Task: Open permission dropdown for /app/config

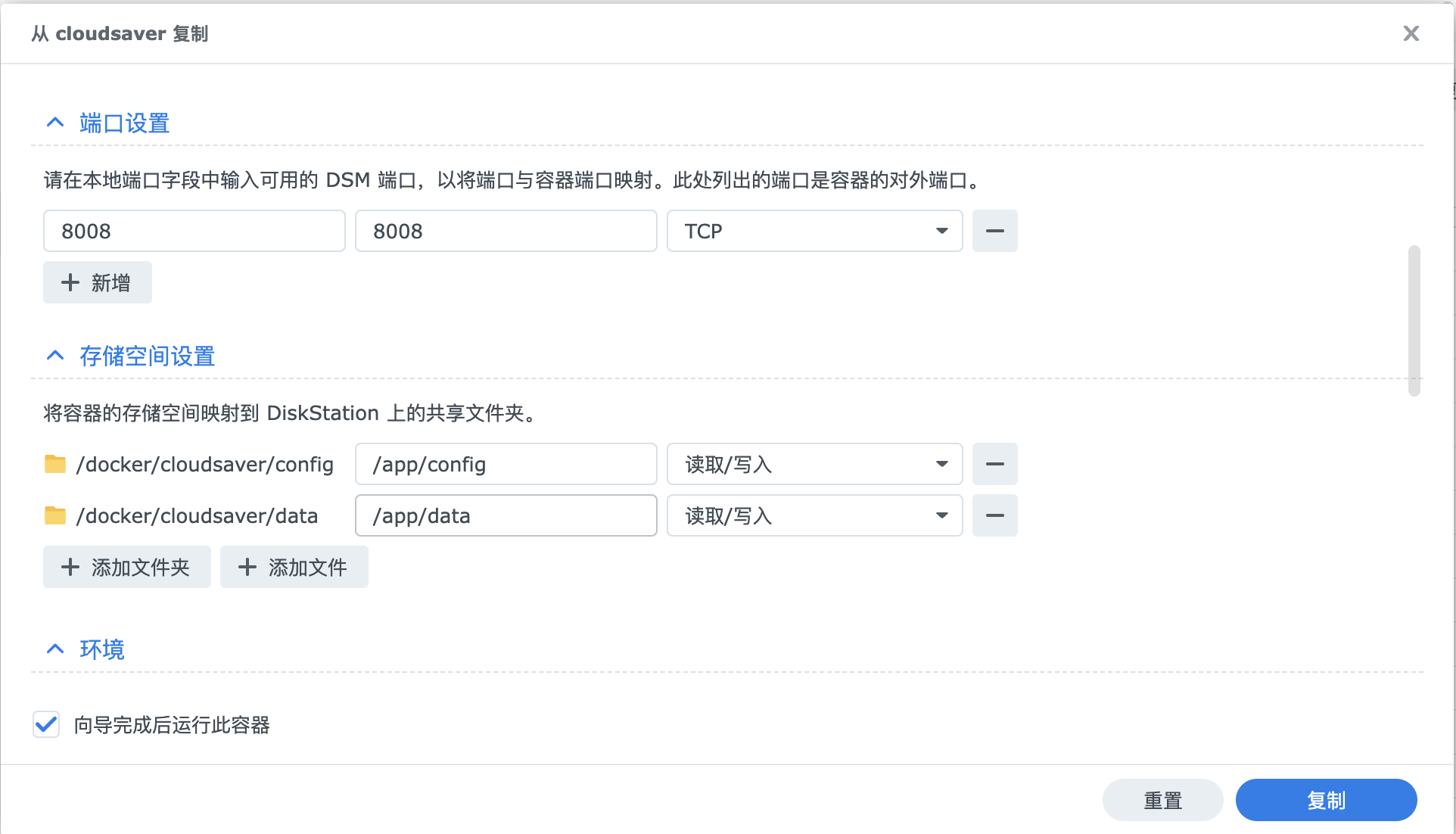Action: (814, 464)
